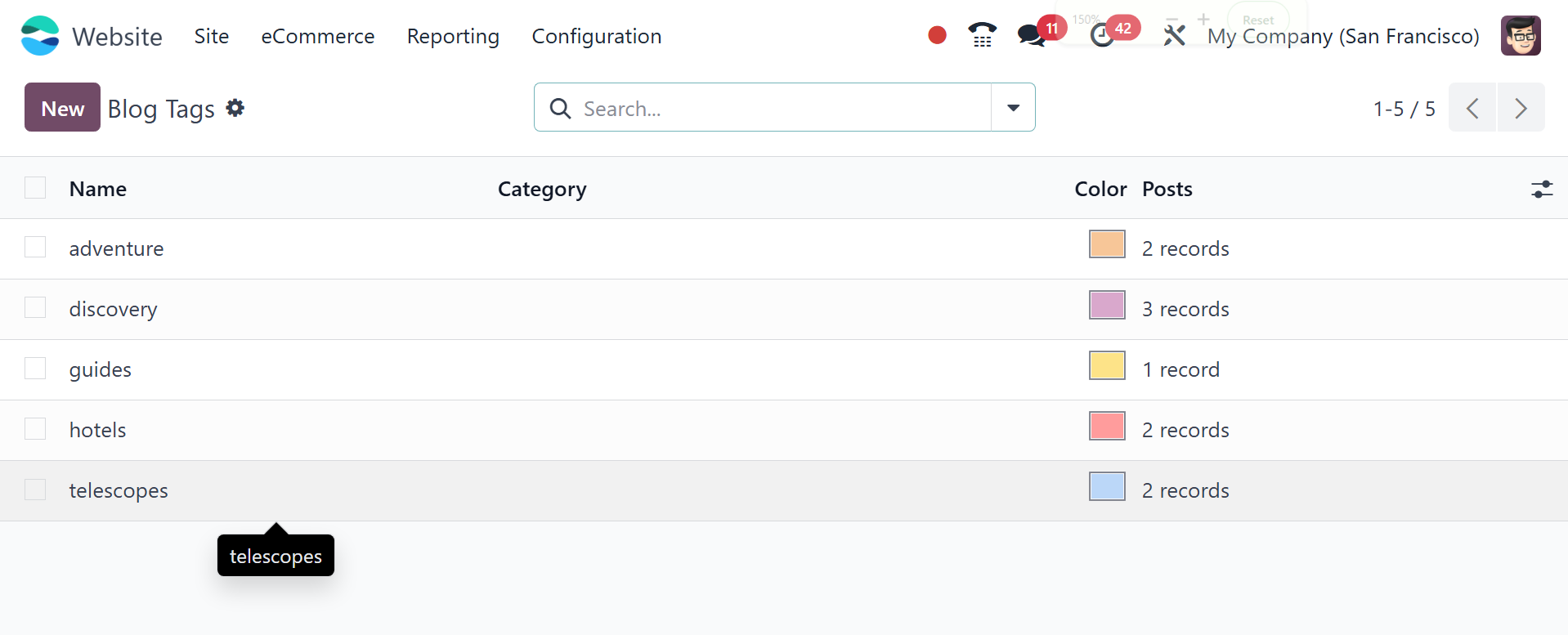Viewport: 1568px width, 635px height.
Task: Go to the previous page chevron
Action: tap(1472, 108)
